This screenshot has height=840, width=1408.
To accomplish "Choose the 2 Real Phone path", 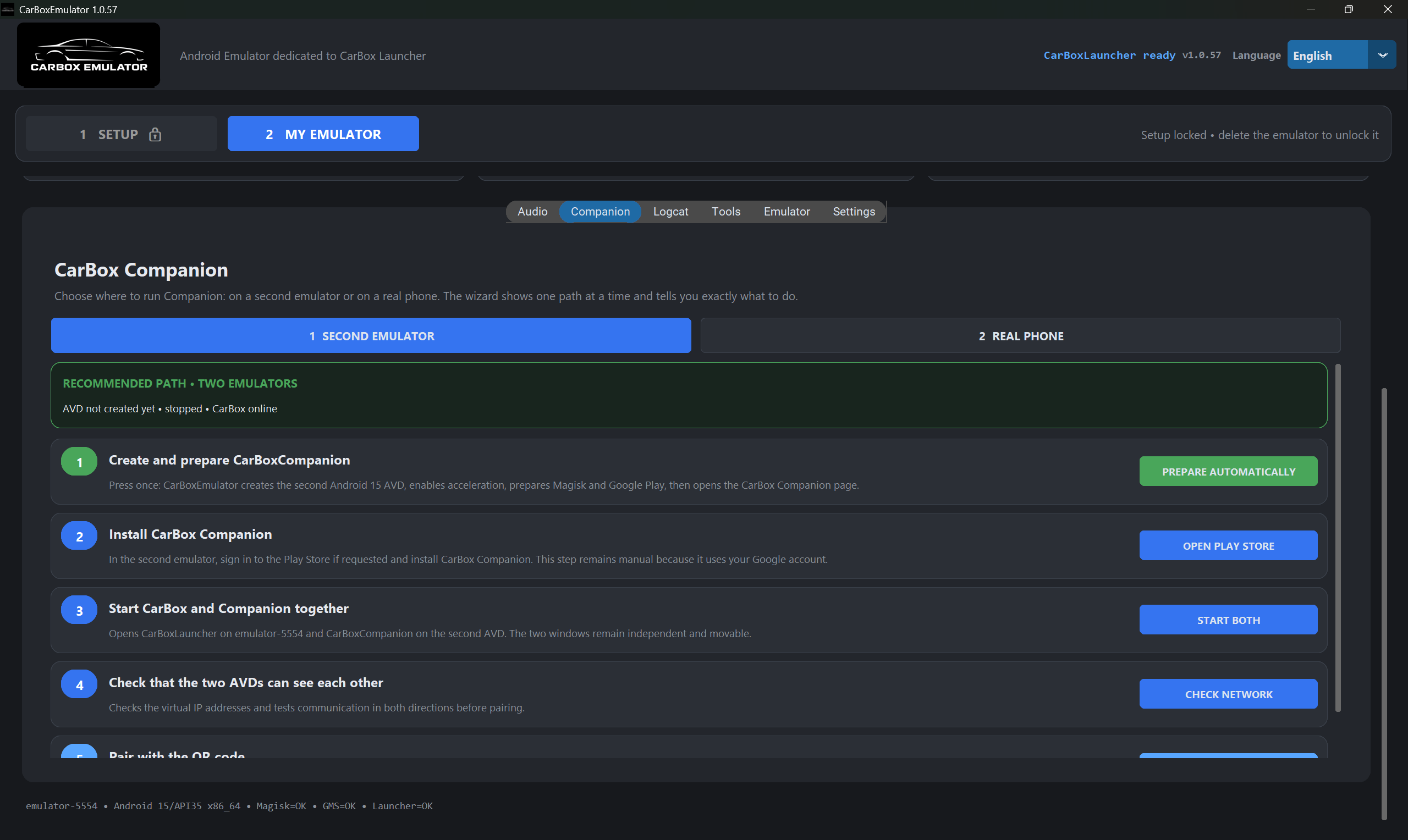I will coord(1021,336).
